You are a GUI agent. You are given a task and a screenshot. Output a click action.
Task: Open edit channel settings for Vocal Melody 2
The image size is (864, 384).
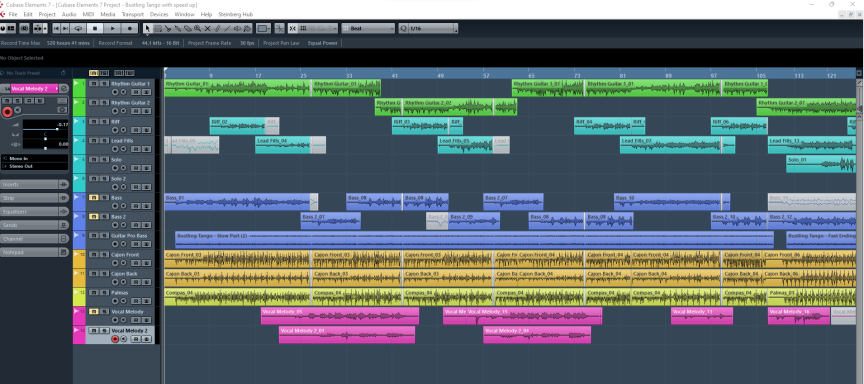point(64,88)
